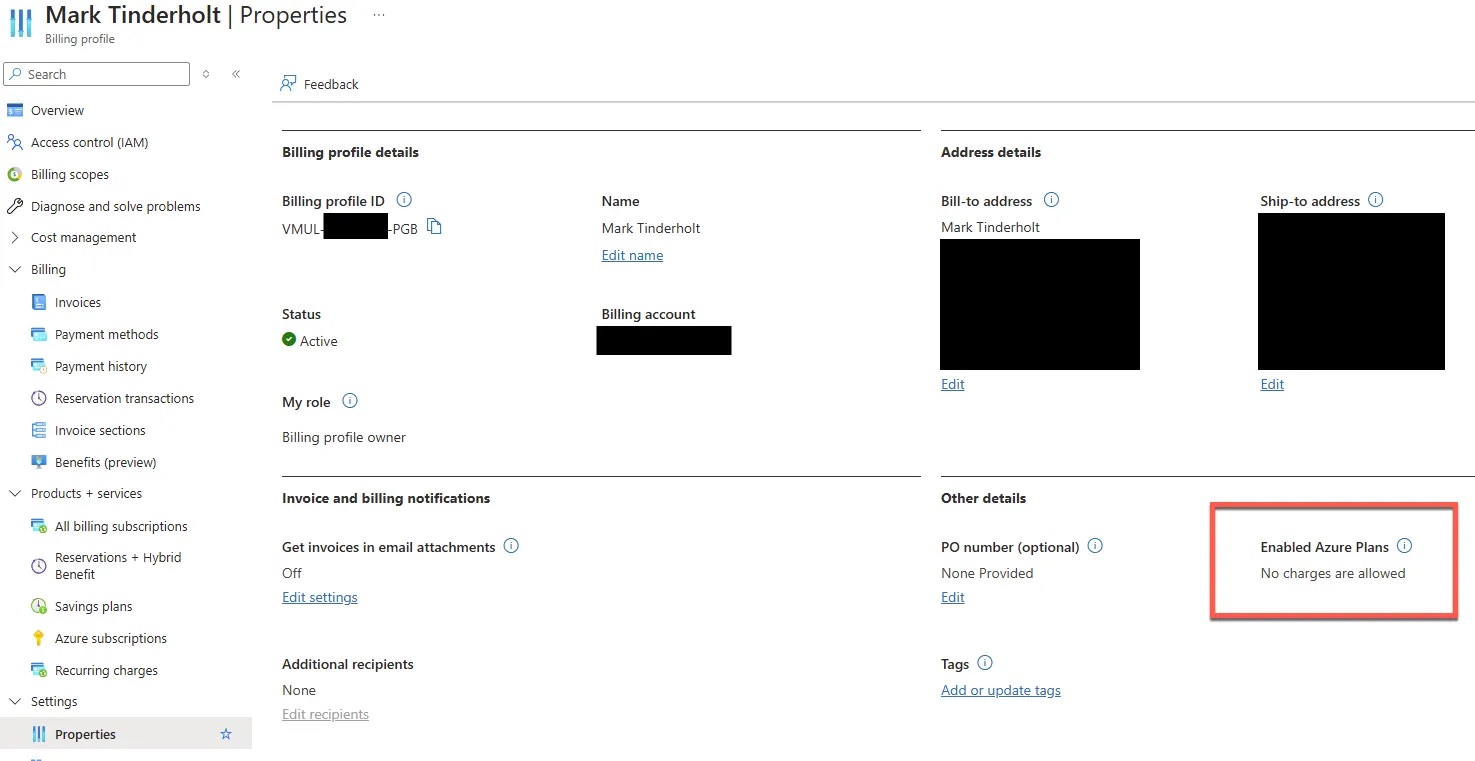Click Edit under PO number
This screenshot has width=1475, height=761.
pos(953,597)
